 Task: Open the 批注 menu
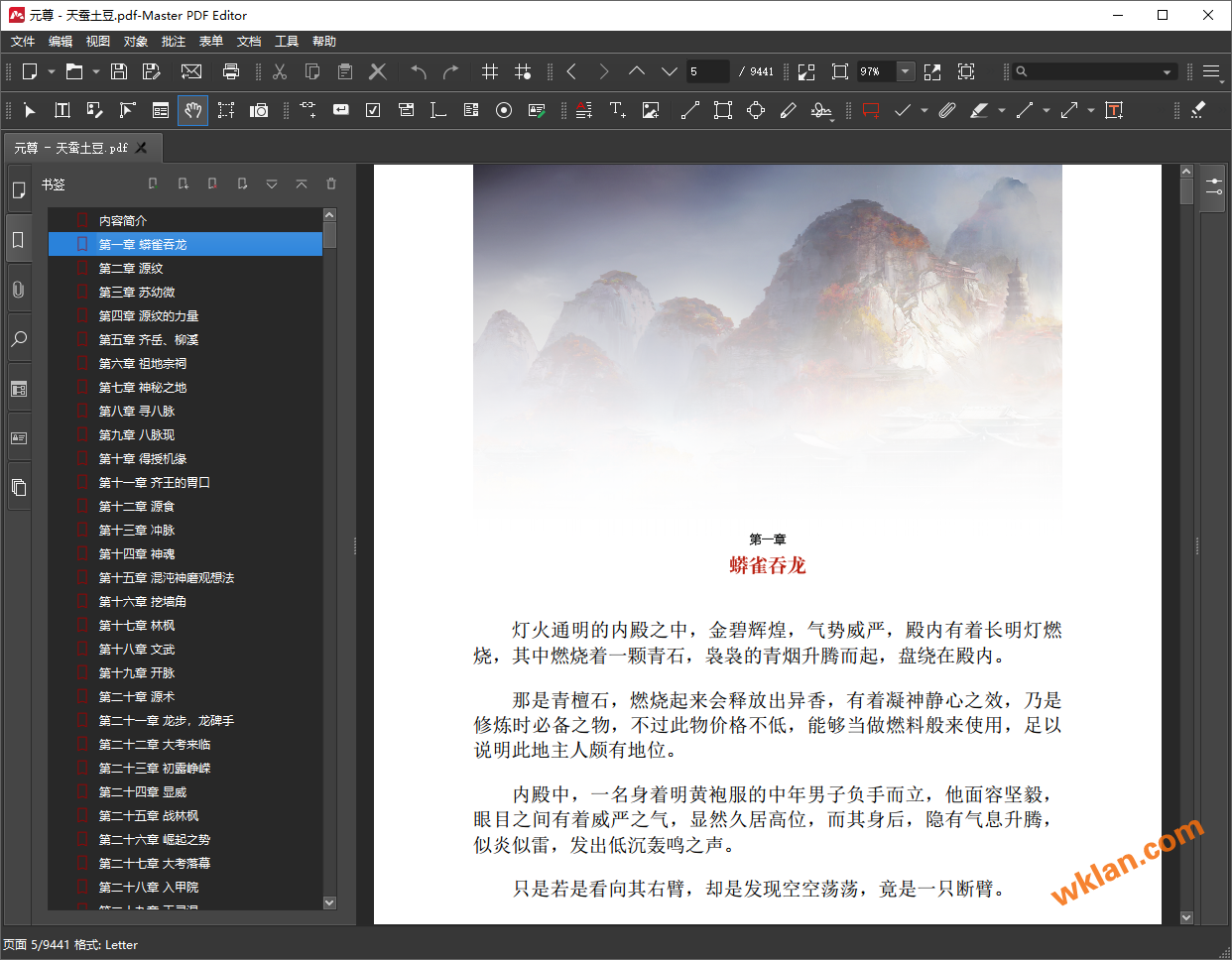pyautogui.click(x=174, y=42)
